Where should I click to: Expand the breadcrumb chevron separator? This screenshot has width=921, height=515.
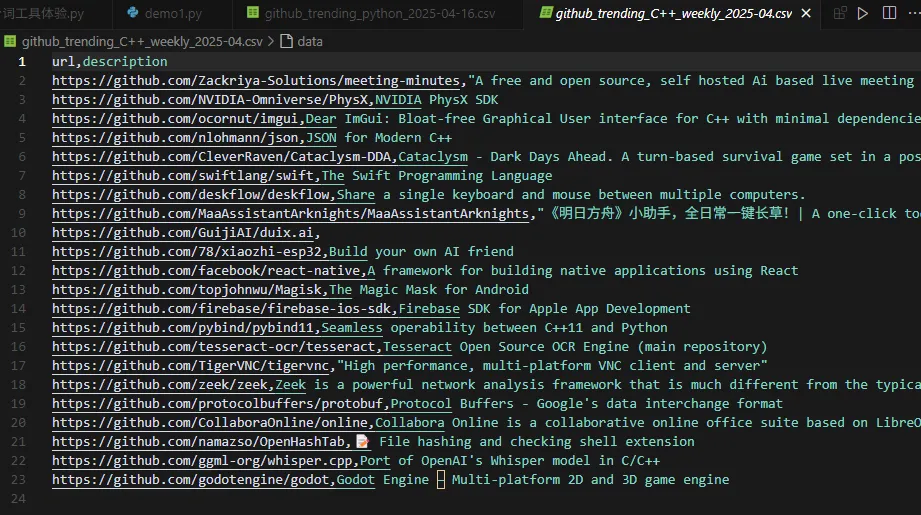coord(271,42)
